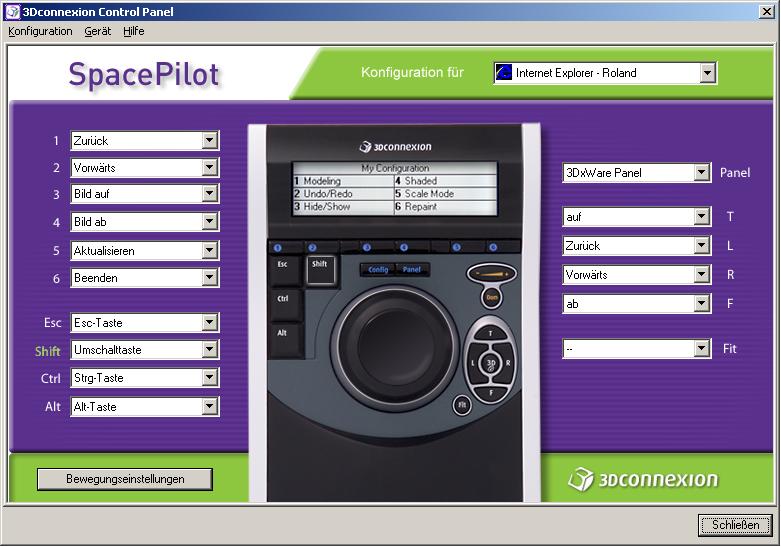Open the Umschalttaste assignment dropdown

click(210, 350)
